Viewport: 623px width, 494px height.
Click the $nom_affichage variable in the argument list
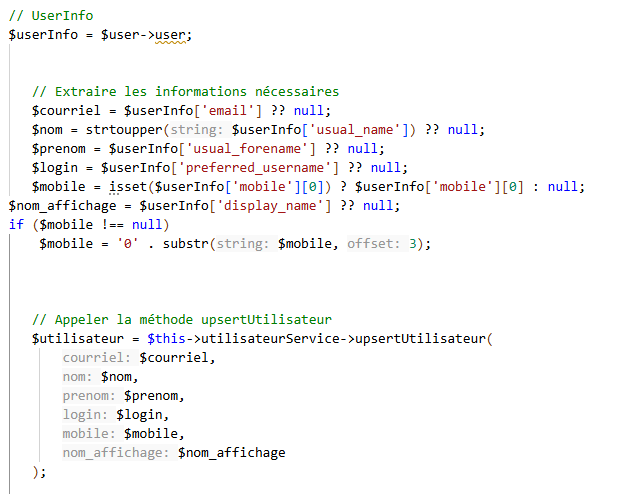tap(231, 453)
